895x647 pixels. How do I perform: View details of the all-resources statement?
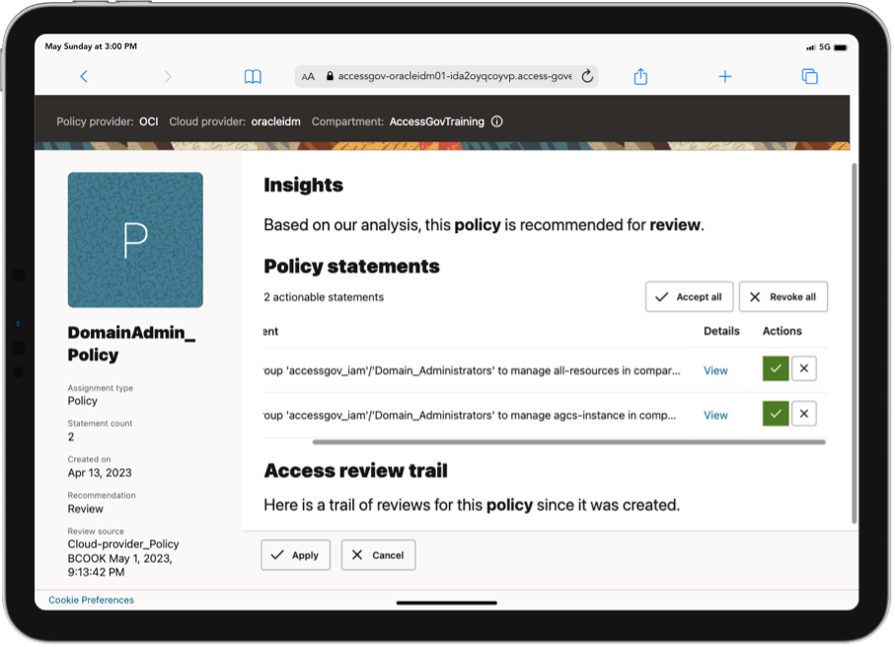click(715, 369)
